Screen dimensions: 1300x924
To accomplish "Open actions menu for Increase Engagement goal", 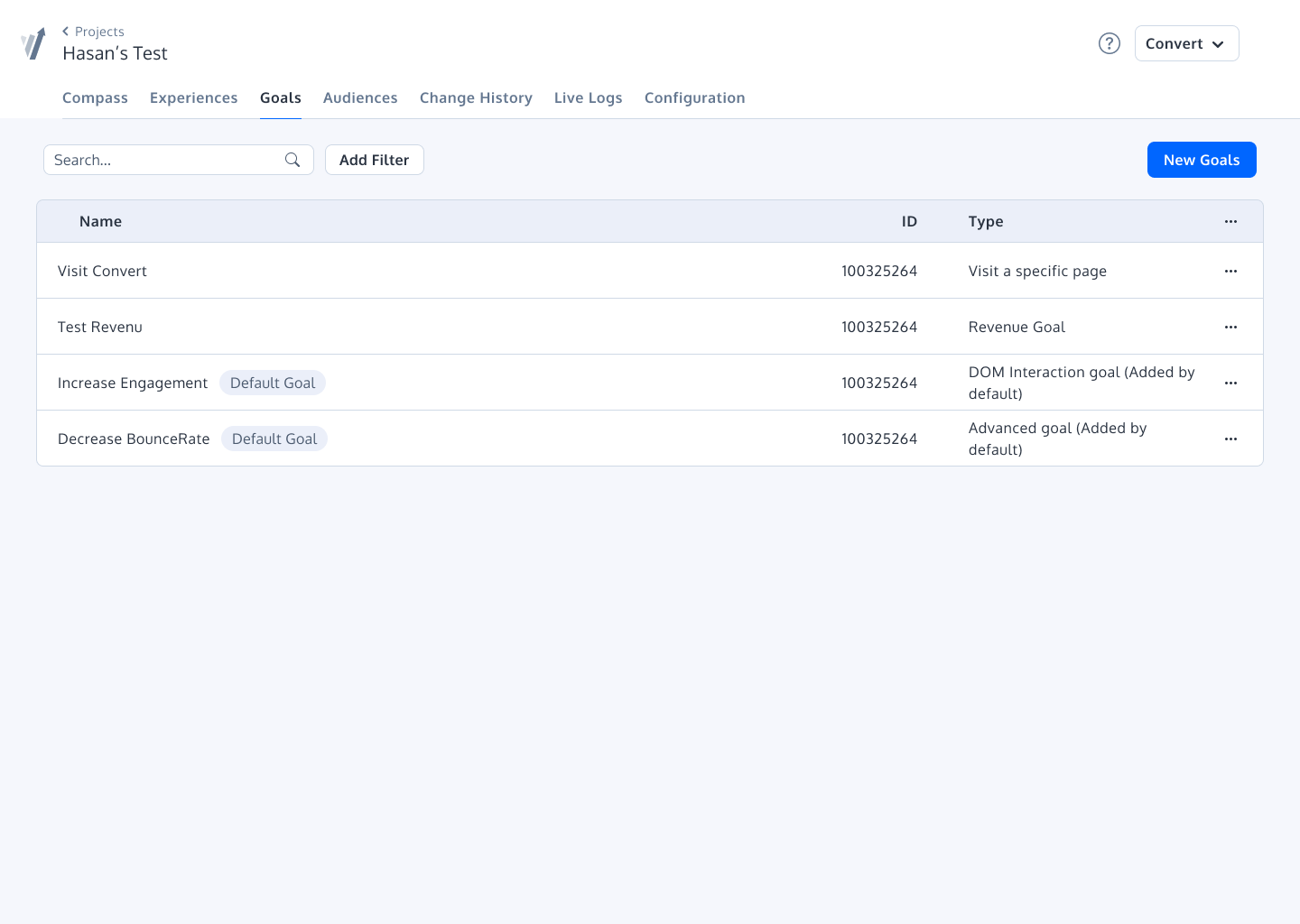I will (1230, 383).
